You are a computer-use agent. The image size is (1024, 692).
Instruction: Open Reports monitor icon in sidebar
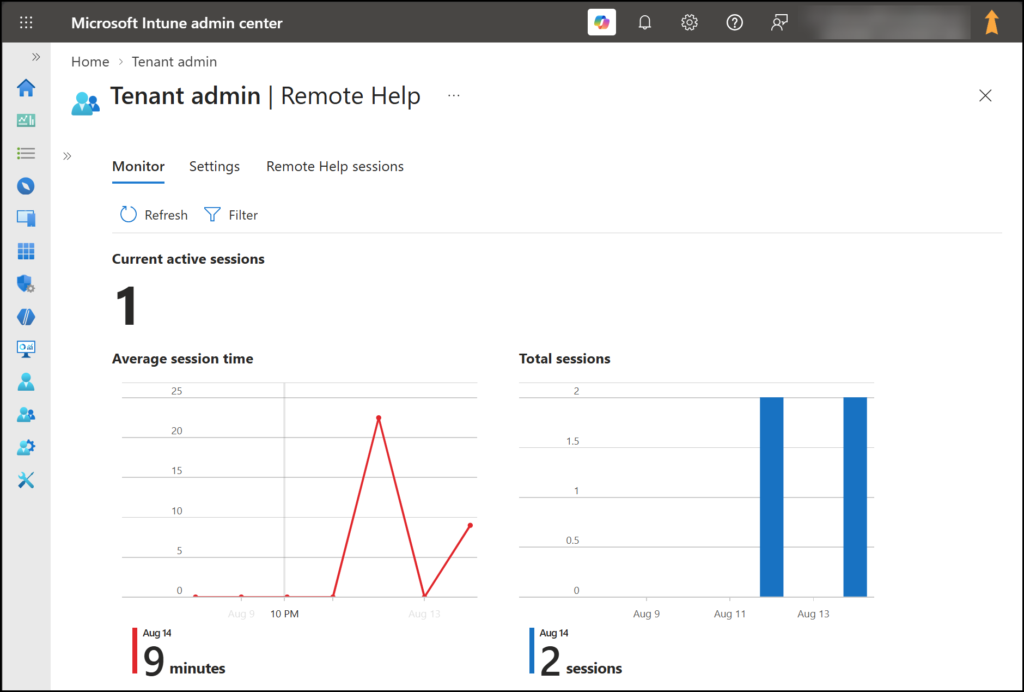[x=26, y=349]
